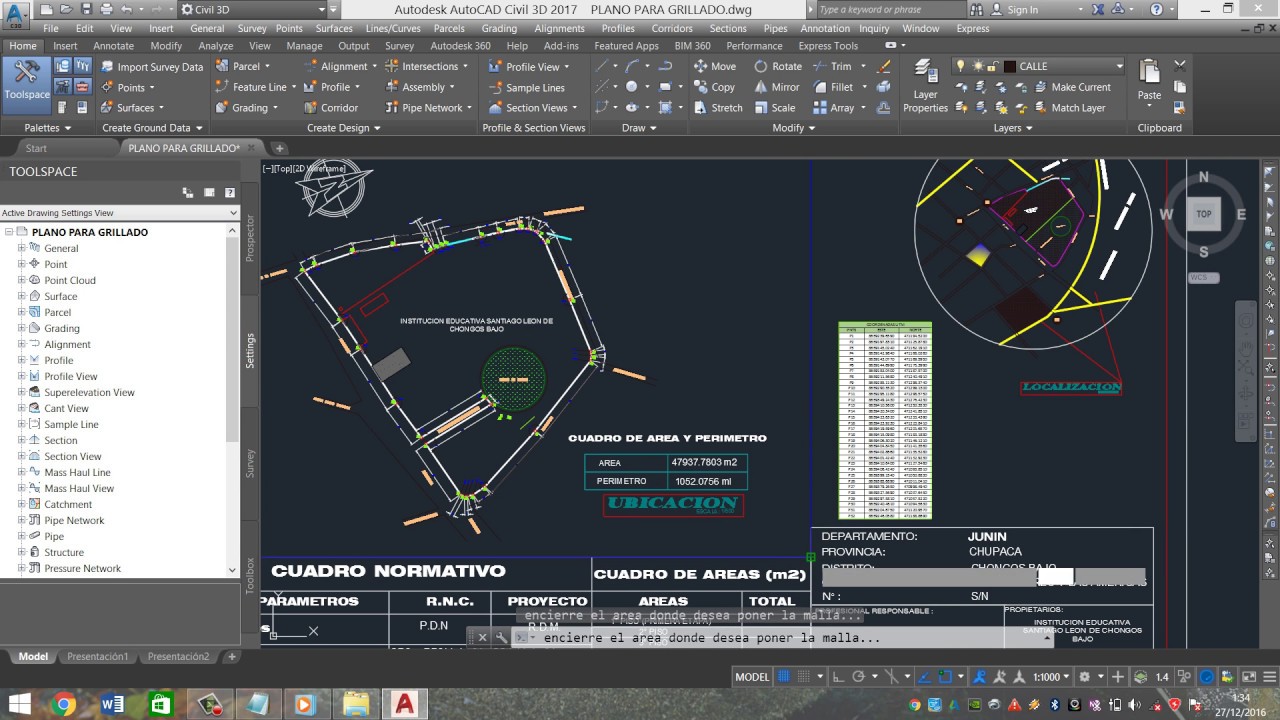1280x720 pixels.
Task: Open Layer Properties manager
Action: tap(925, 86)
